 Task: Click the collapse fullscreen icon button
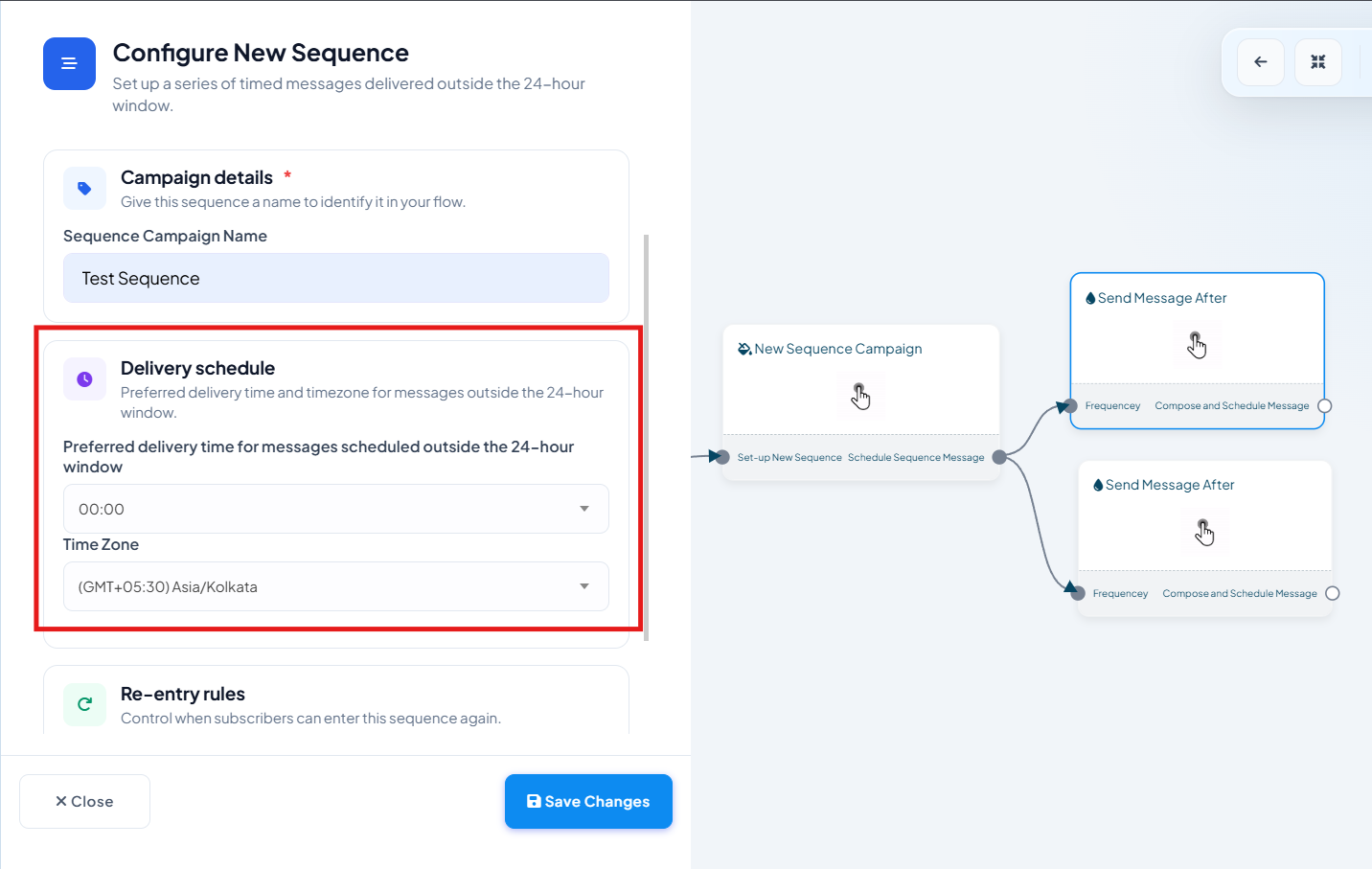pos(1318,62)
